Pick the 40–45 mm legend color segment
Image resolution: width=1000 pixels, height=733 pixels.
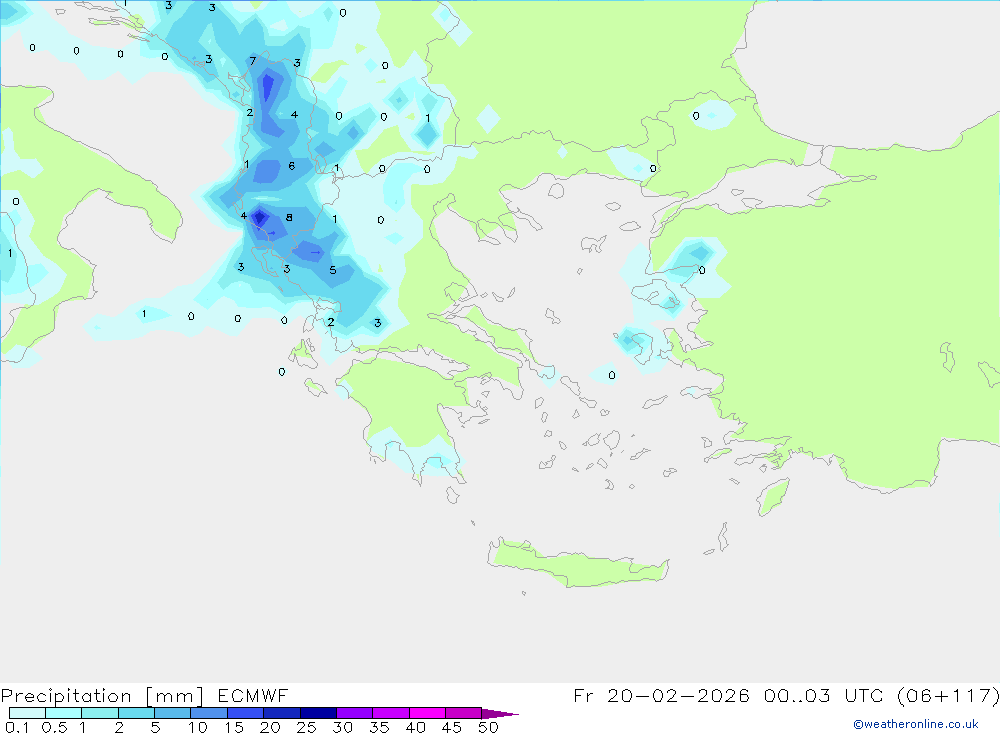(427, 713)
